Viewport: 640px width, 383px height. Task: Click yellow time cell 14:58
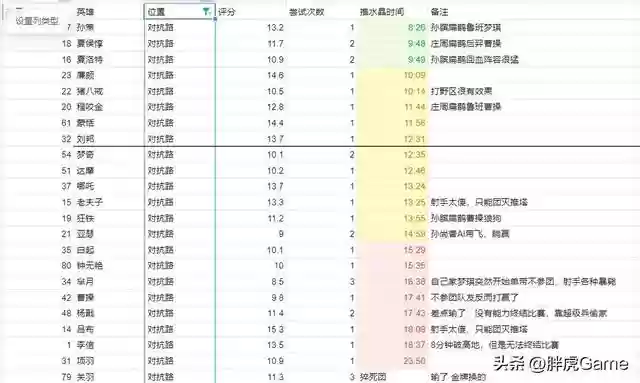[414, 234]
